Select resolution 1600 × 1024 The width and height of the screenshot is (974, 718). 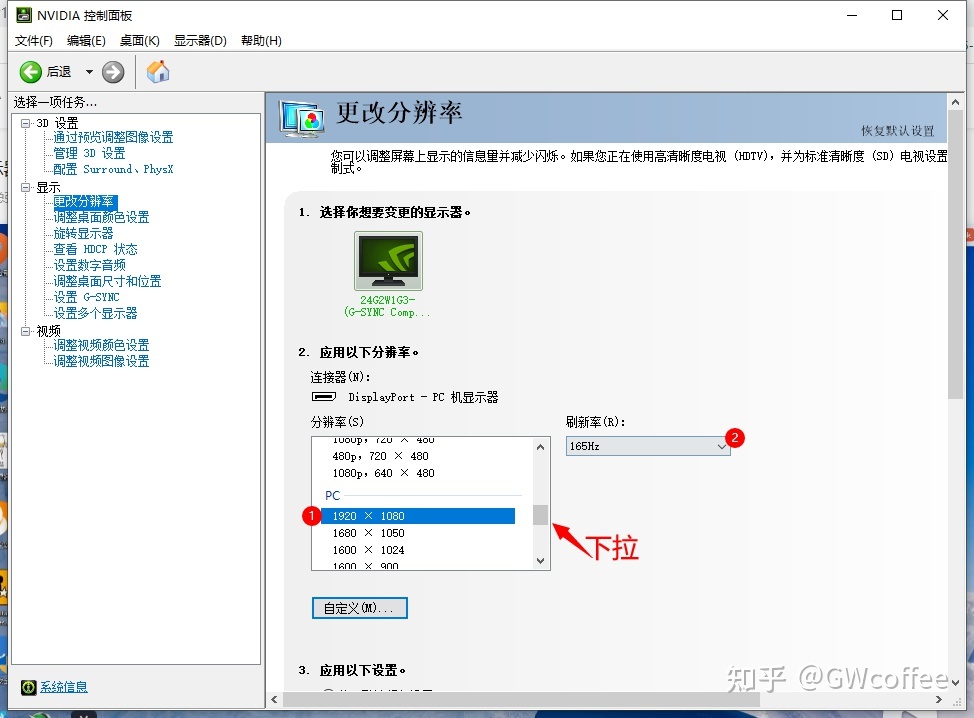pyautogui.click(x=368, y=550)
